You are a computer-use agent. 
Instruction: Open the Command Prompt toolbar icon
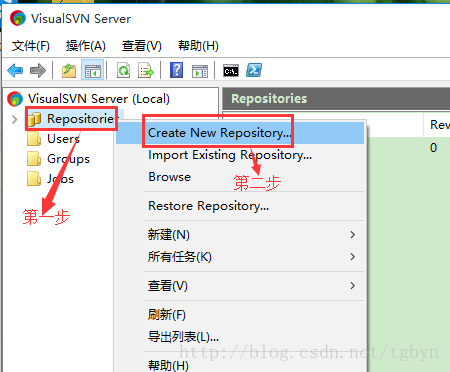(231, 70)
